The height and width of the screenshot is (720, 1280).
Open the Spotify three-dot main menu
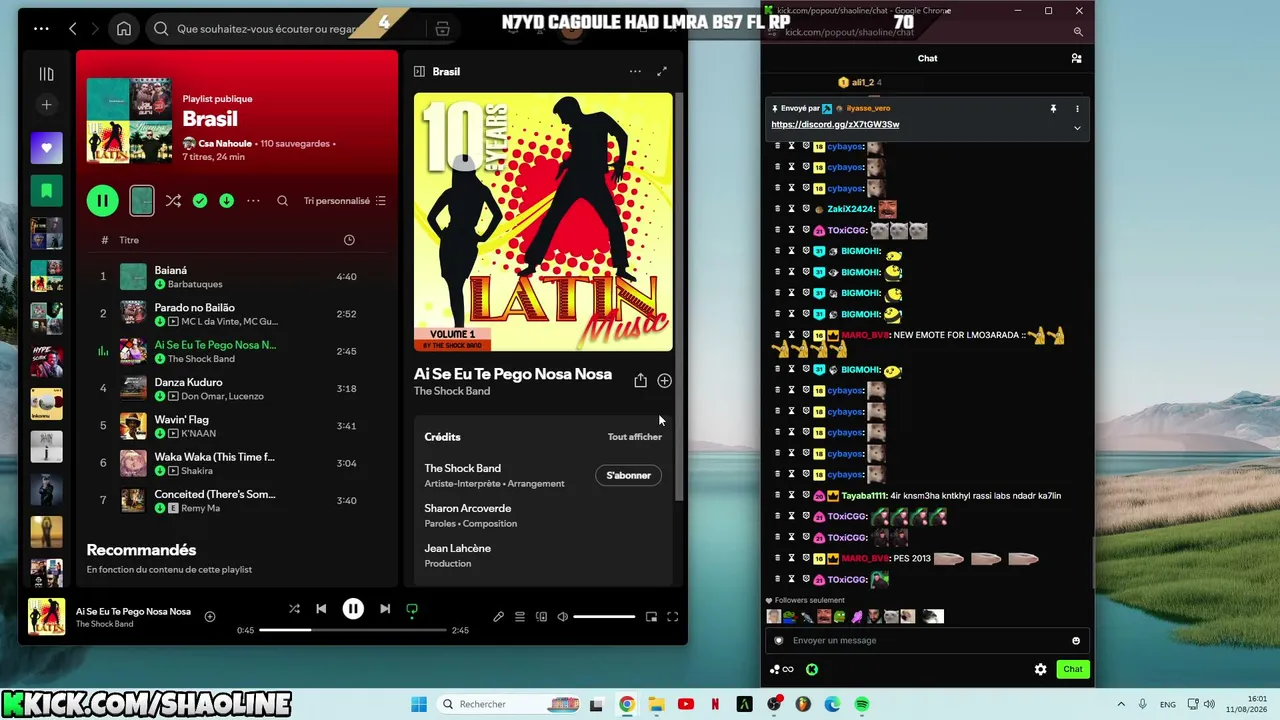pyautogui.click(x=41, y=29)
